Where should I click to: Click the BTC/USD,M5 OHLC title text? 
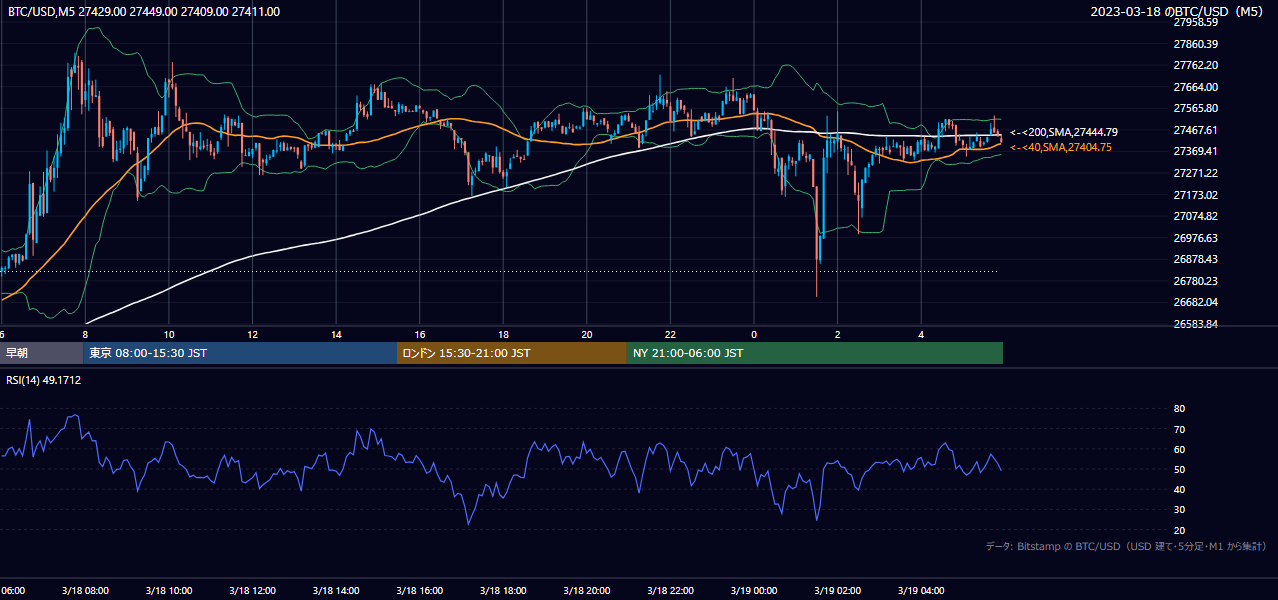click(x=144, y=12)
